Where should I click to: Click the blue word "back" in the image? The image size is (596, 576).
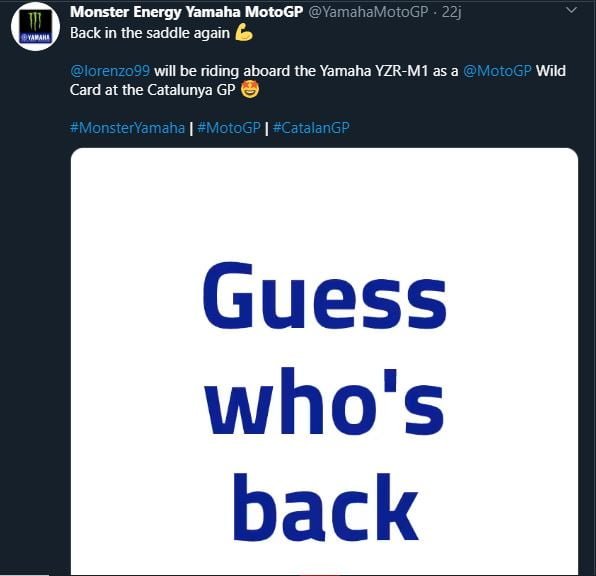[326, 507]
